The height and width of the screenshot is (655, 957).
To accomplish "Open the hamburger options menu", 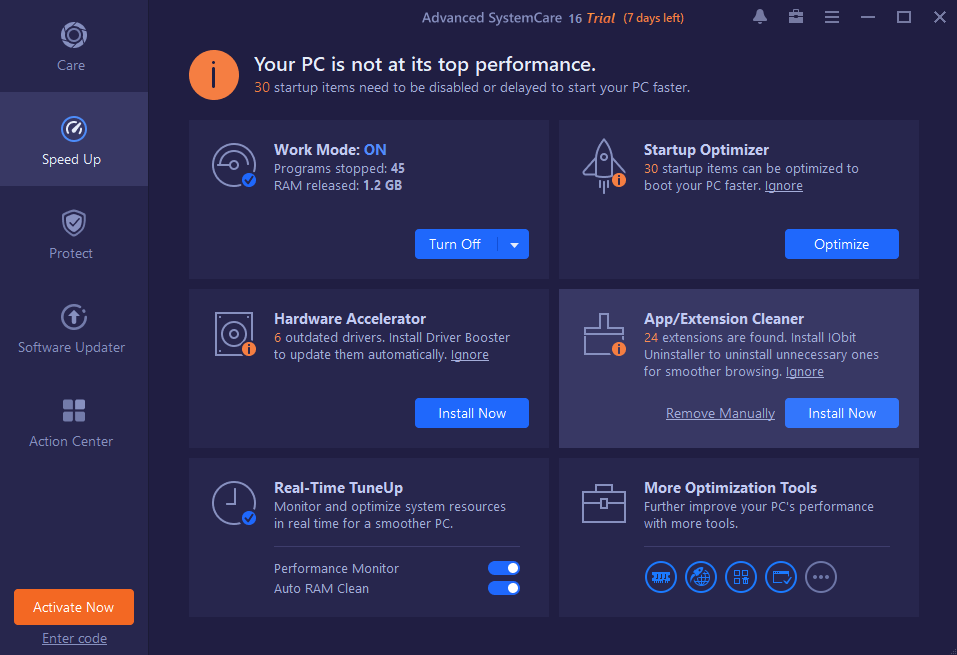I will click(x=832, y=17).
